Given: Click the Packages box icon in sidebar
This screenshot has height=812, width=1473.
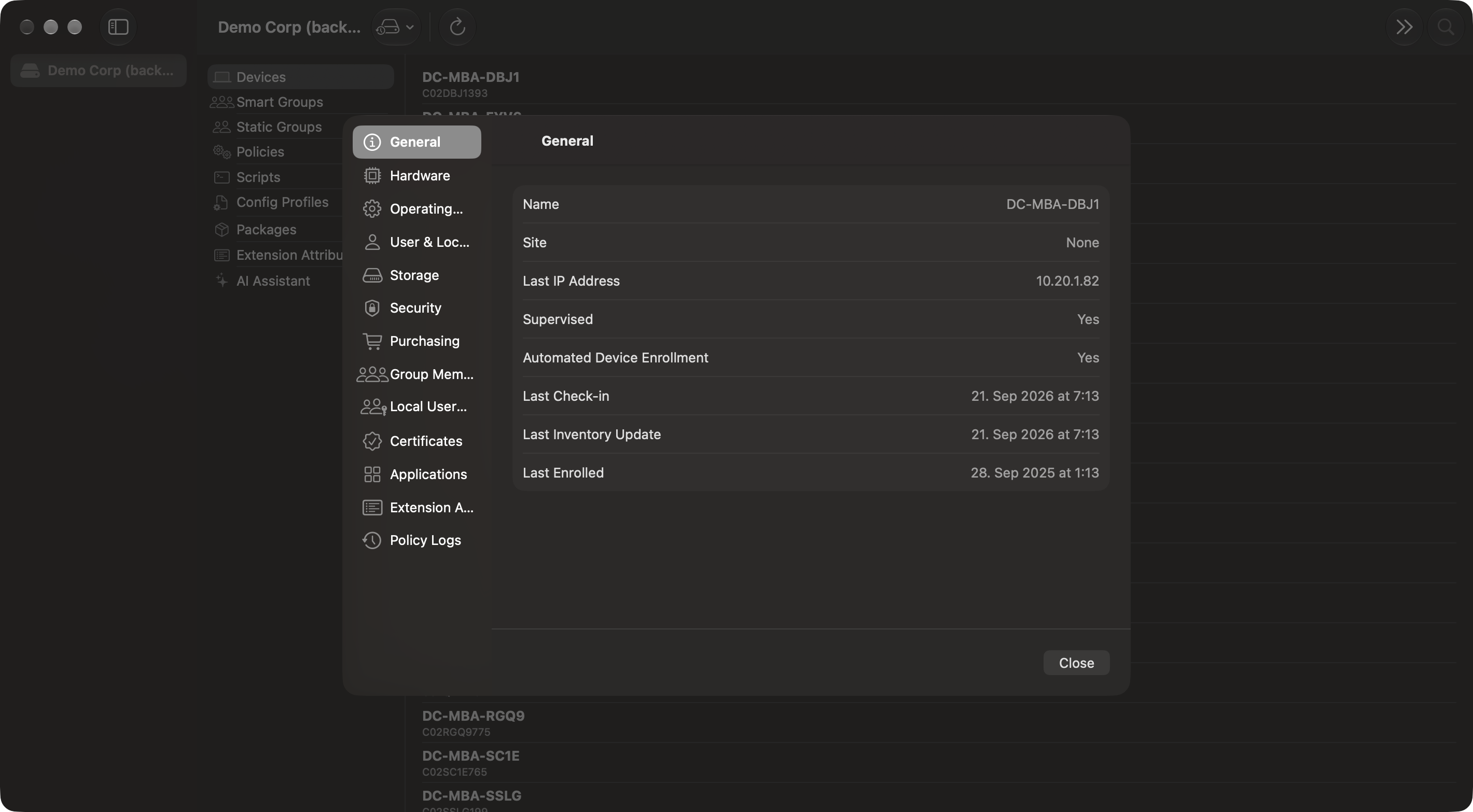Looking at the screenshot, I should [222, 229].
